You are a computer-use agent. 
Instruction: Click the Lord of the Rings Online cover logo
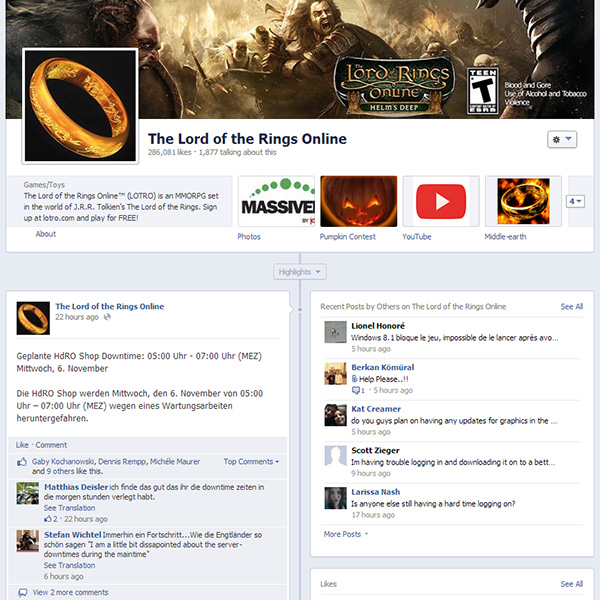coord(394,86)
